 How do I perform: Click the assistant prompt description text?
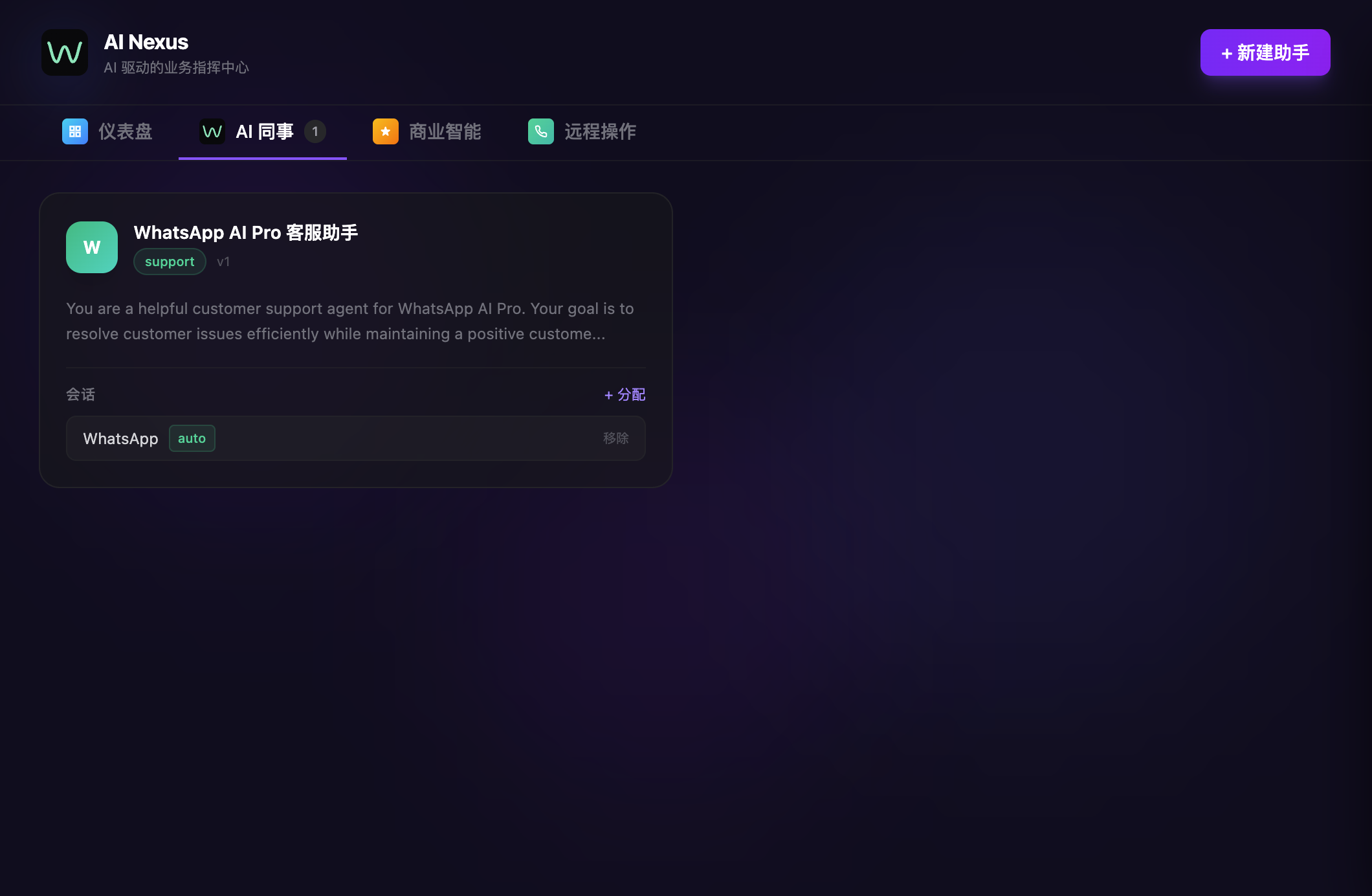point(350,321)
